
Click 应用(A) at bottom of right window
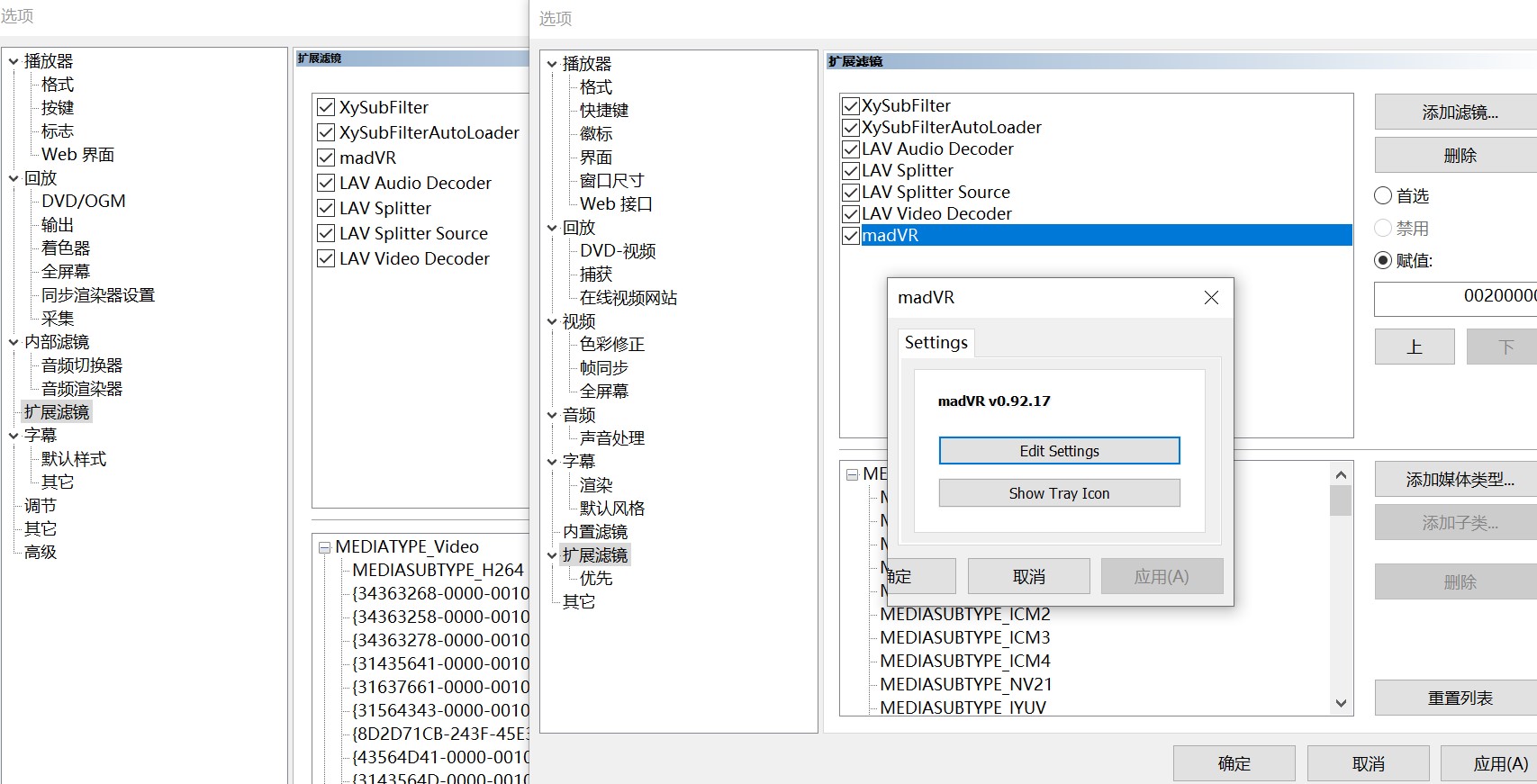pyautogui.click(x=1490, y=763)
